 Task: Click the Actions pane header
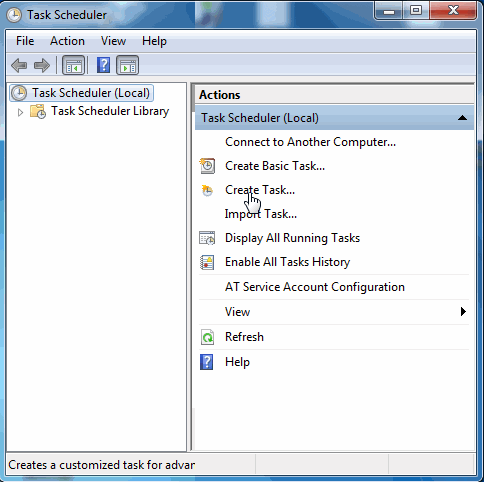[334, 95]
